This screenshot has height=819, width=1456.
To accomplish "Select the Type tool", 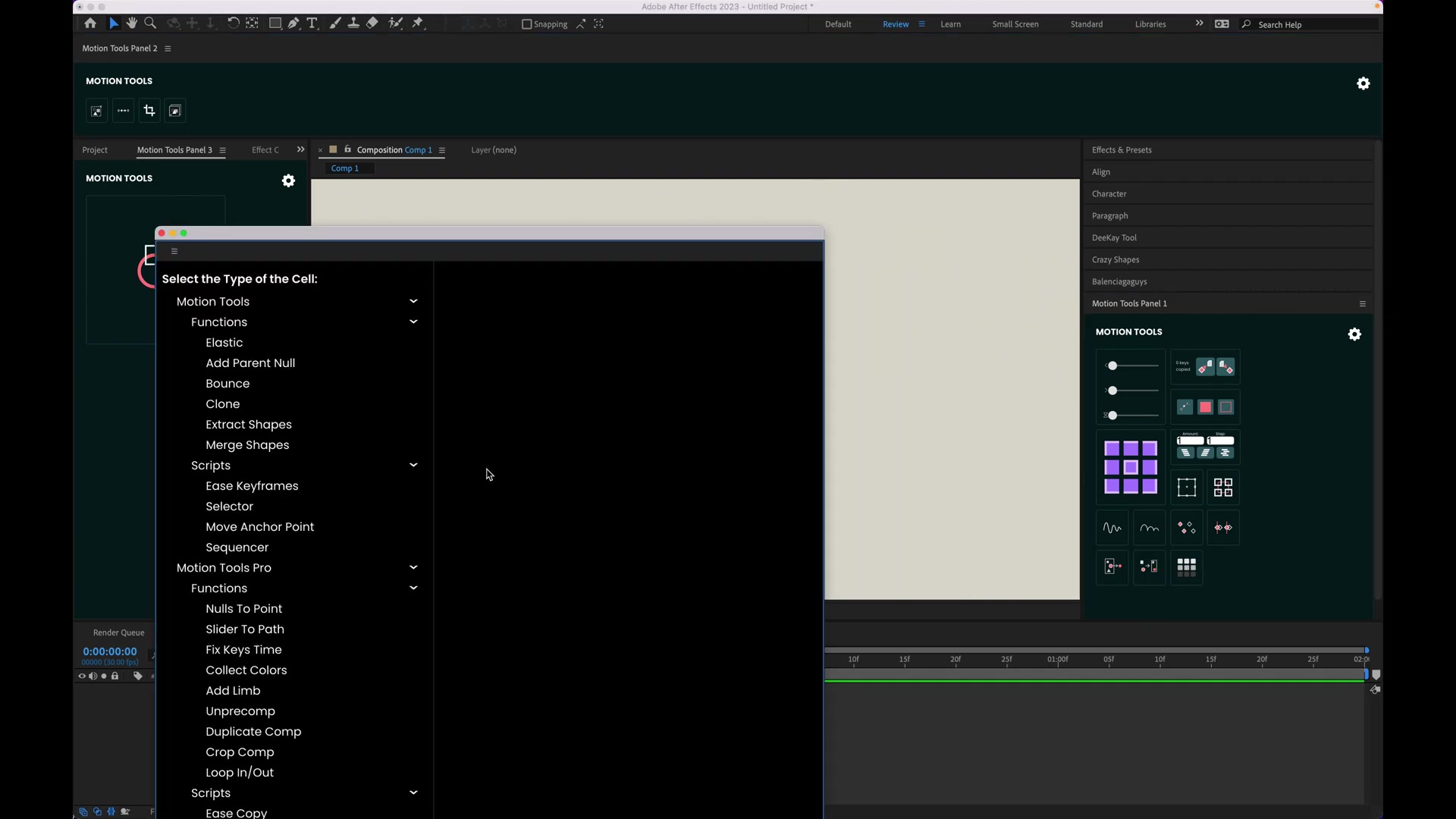I will [312, 24].
